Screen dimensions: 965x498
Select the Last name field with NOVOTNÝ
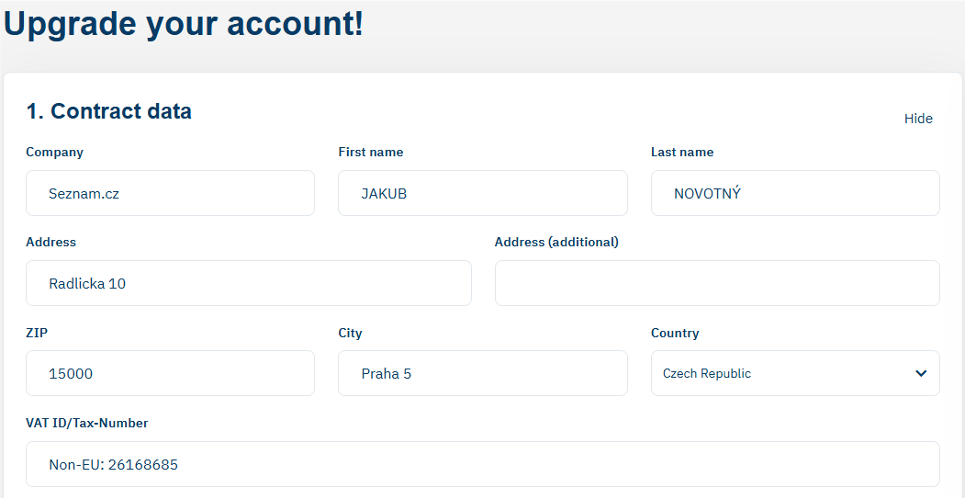pyautogui.click(x=795, y=193)
